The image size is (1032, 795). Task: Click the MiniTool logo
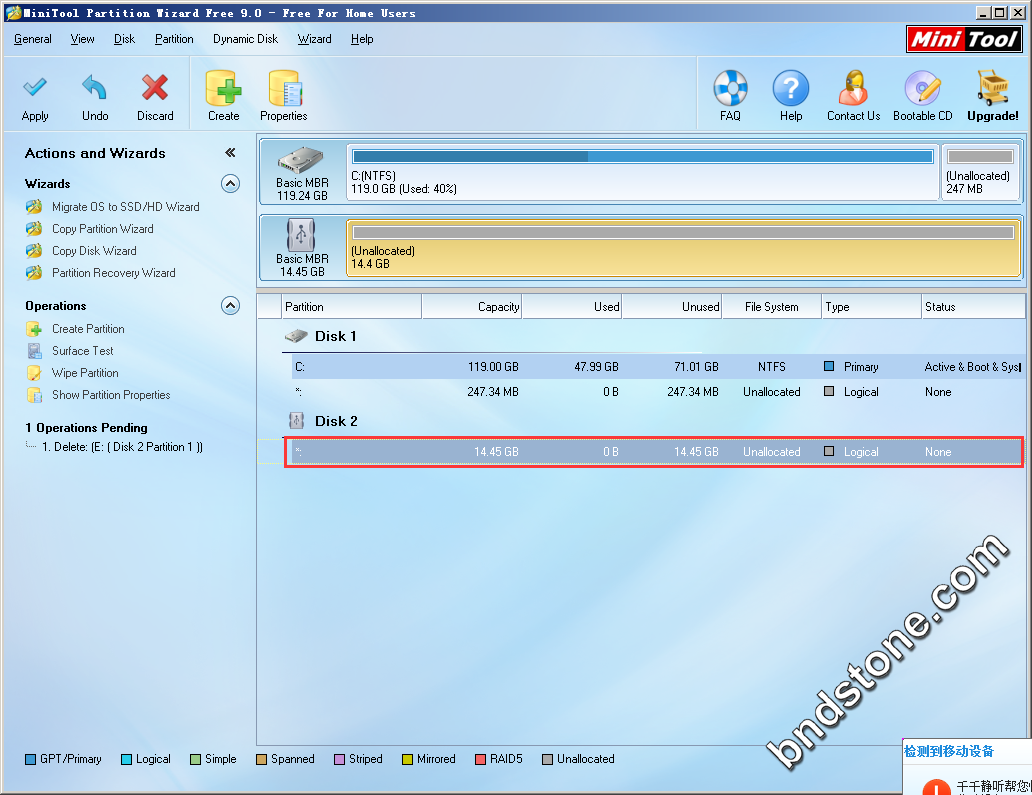tap(964, 39)
